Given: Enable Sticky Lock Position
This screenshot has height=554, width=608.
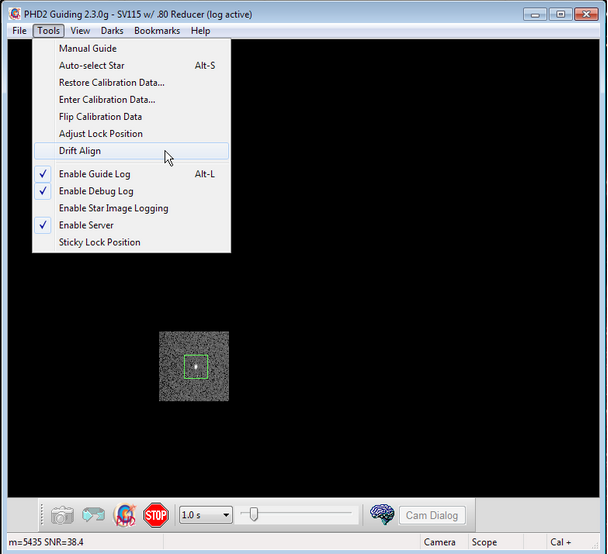Looking at the screenshot, I should (x=131, y=242).
